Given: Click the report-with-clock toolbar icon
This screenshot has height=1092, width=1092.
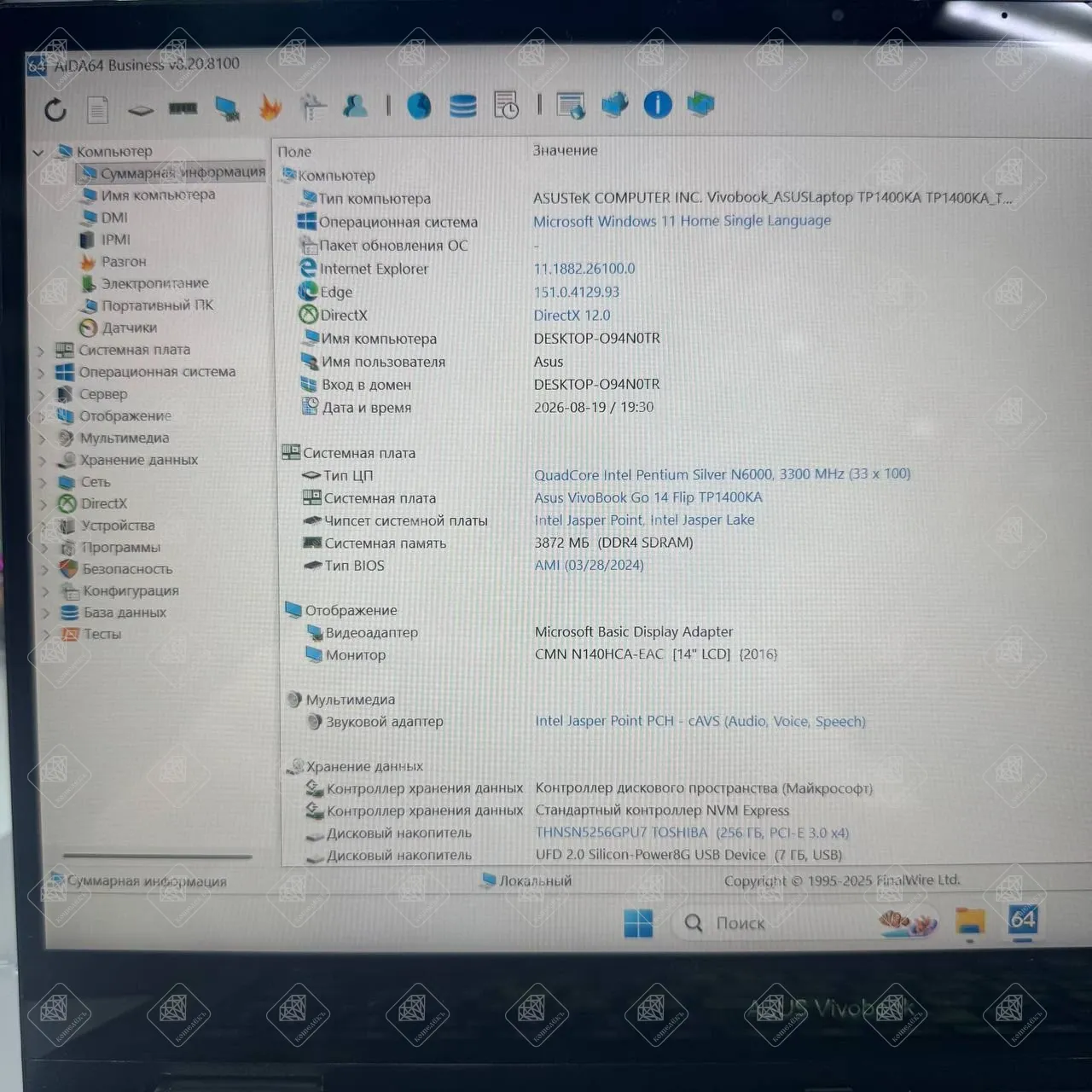Looking at the screenshot, I should tap(506, 105).
